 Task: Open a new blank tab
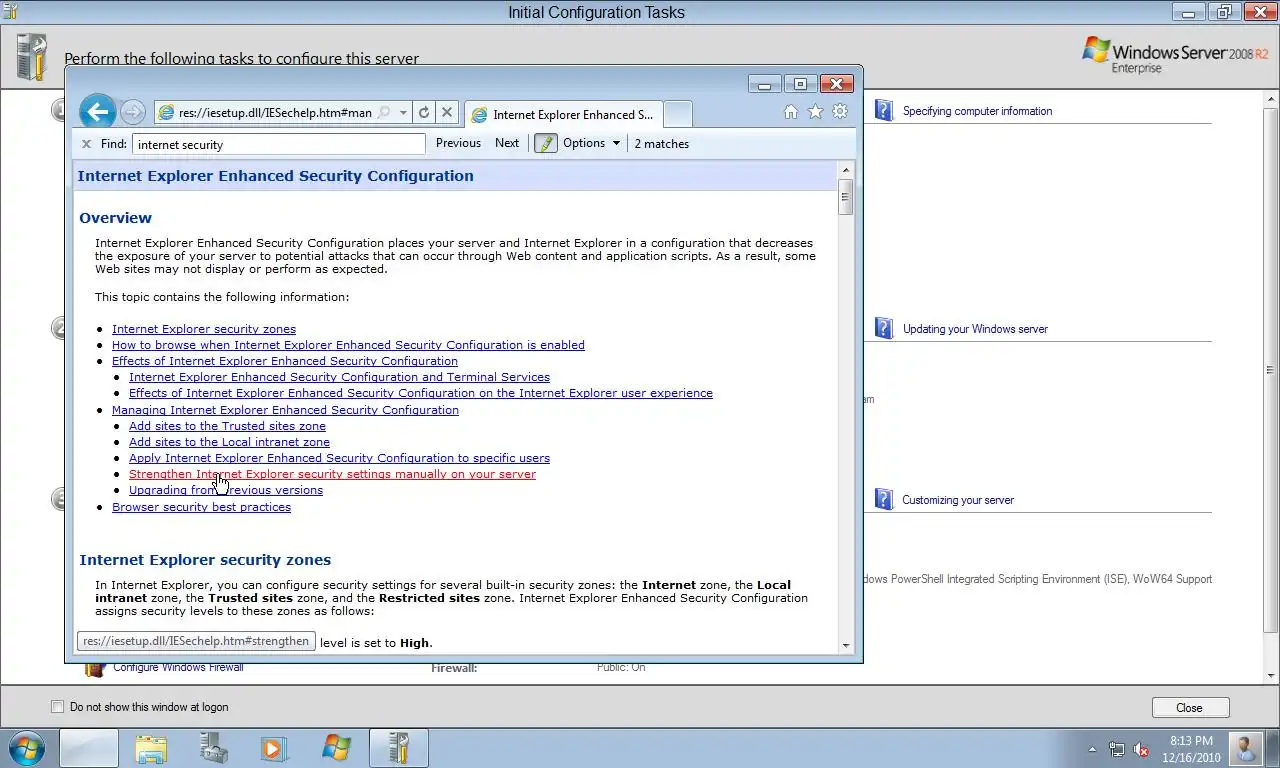pyautogui.click(x=677, y=114)
